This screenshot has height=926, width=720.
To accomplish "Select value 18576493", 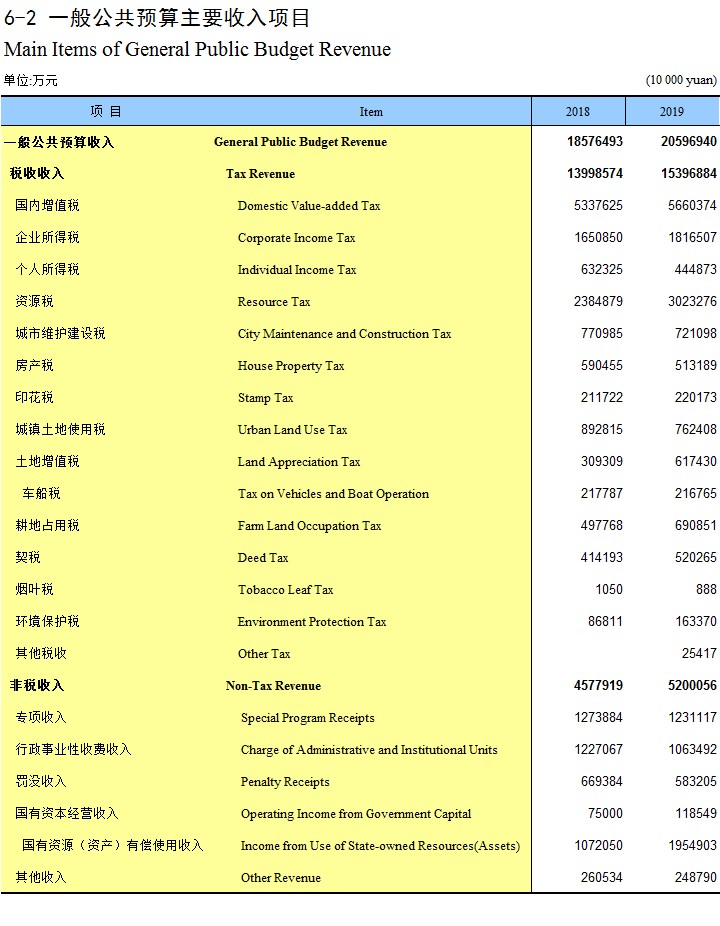I will coord(595,142).
